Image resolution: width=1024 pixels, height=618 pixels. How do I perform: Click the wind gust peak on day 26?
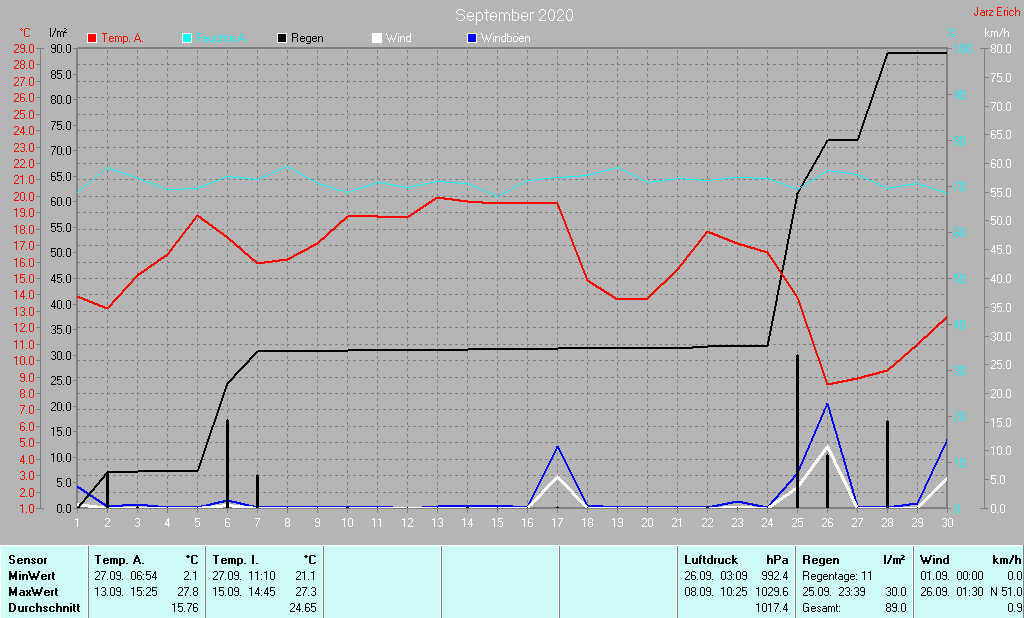827,404
